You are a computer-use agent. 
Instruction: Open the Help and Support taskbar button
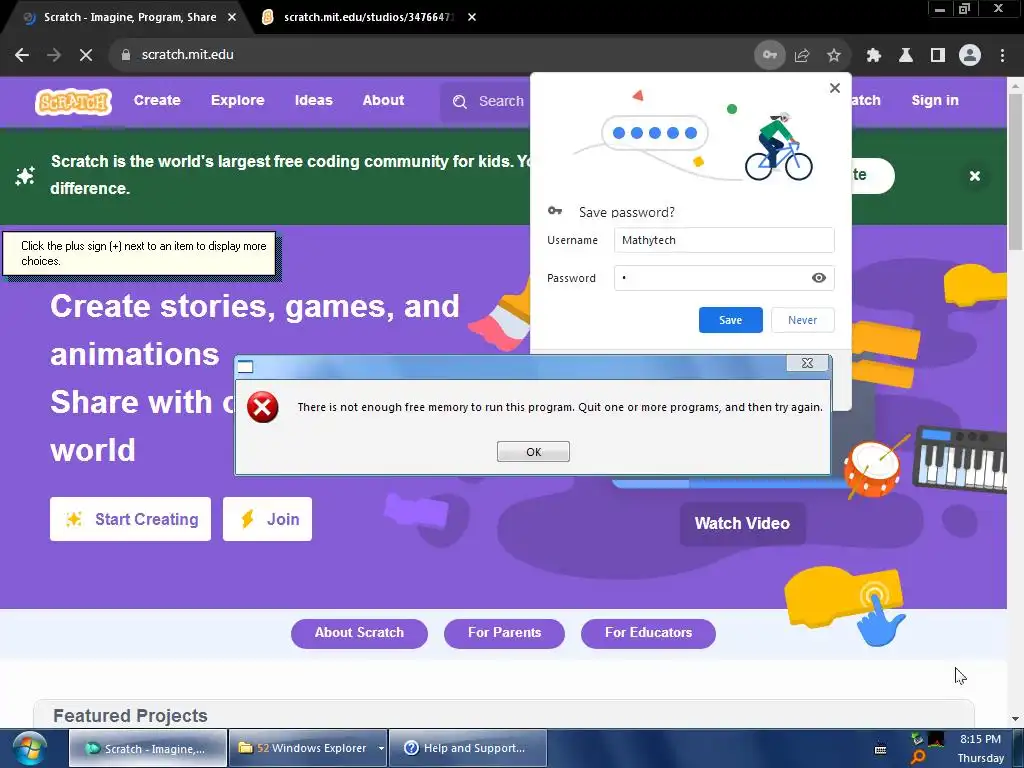[468, 748]
